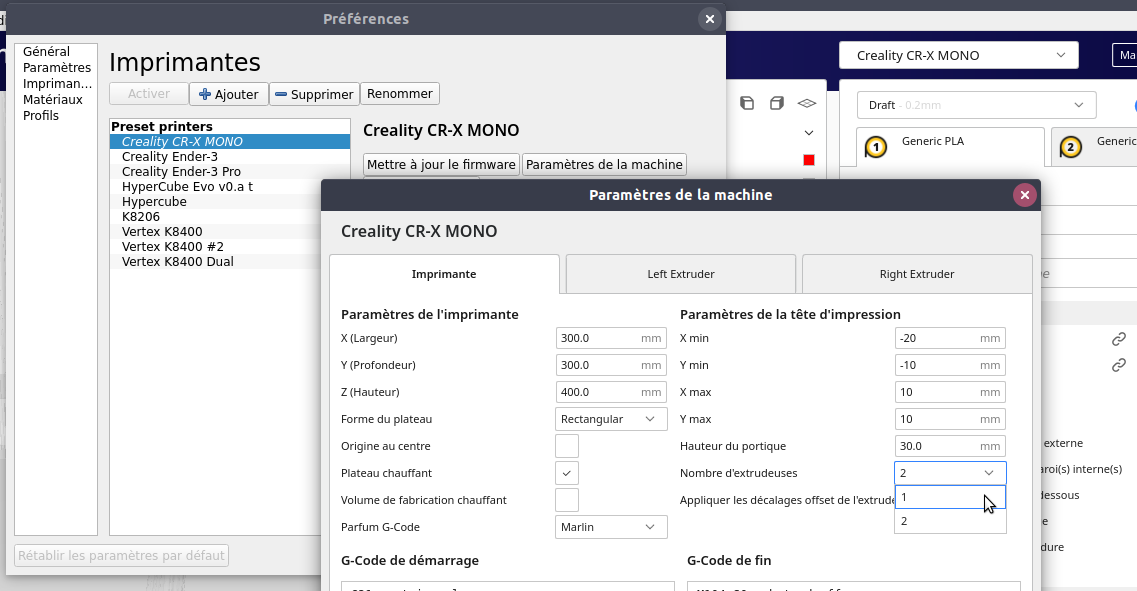Click the Y max input field
This screenshot has height=591, width=1137.
(950, 419)
